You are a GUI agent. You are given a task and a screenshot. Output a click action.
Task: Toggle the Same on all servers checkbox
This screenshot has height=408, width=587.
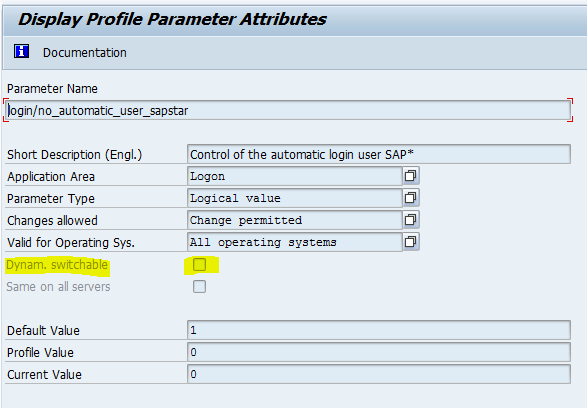coord(199,287)
